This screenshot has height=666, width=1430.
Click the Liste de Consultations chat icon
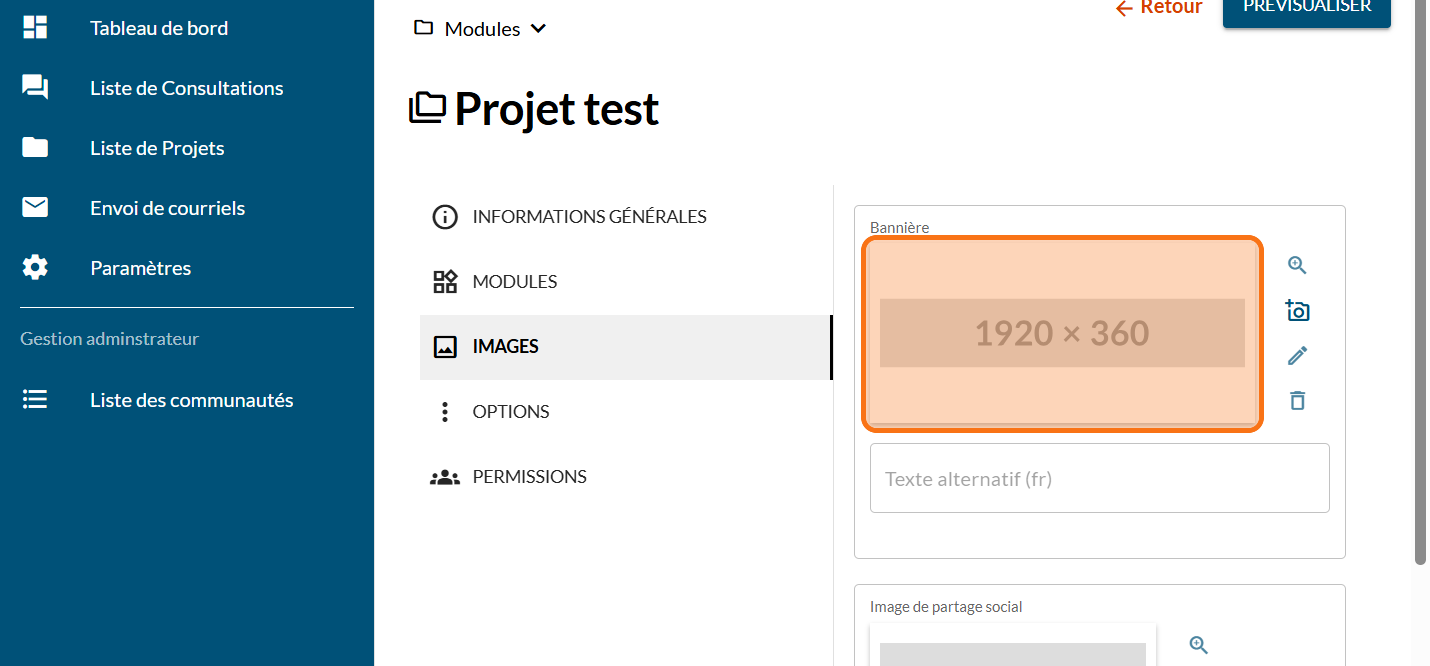(x=35, y=88)
